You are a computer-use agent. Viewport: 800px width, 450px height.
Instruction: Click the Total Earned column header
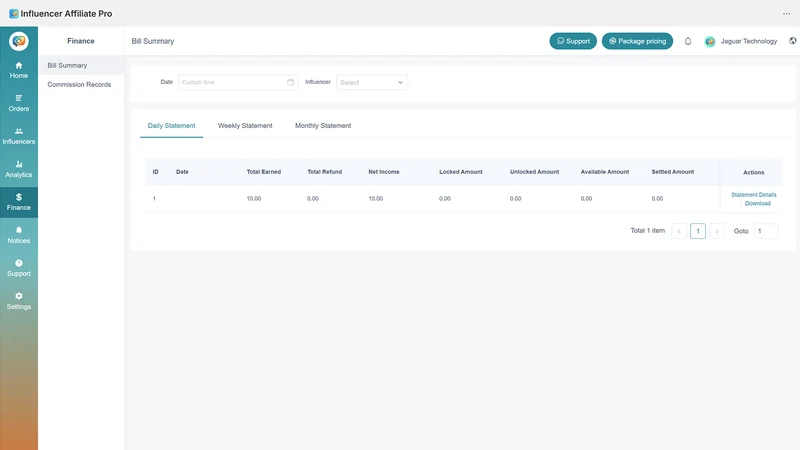(x=263, y=172)
